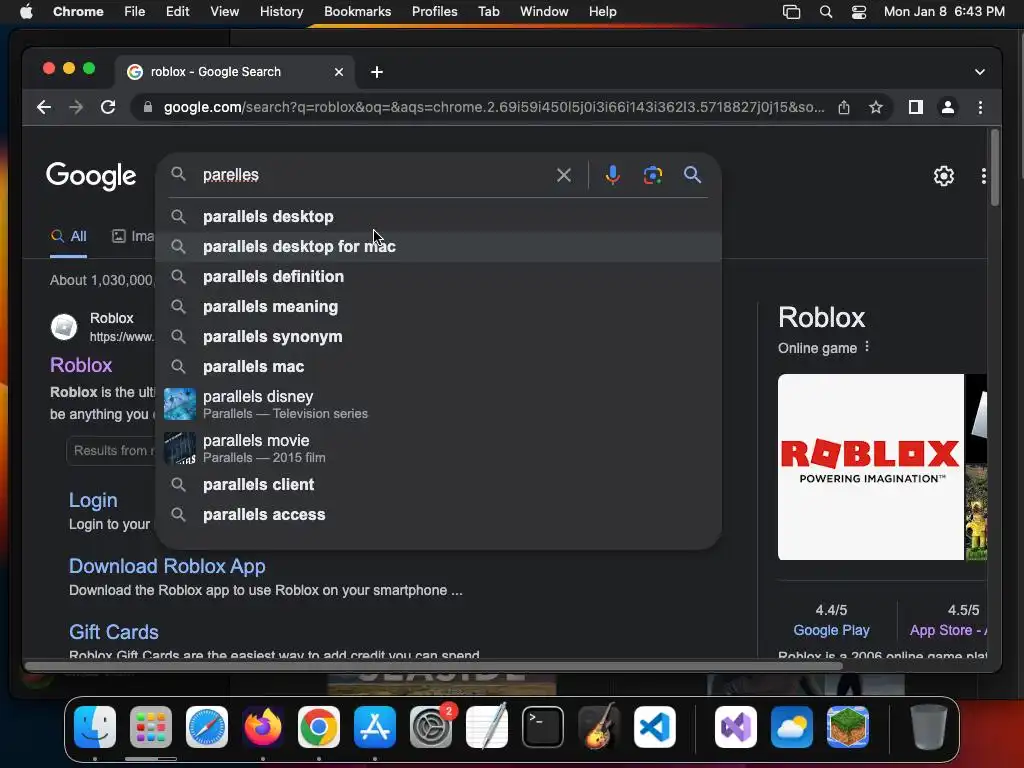Close the roblox - Google Search tab

pos(338,72)
